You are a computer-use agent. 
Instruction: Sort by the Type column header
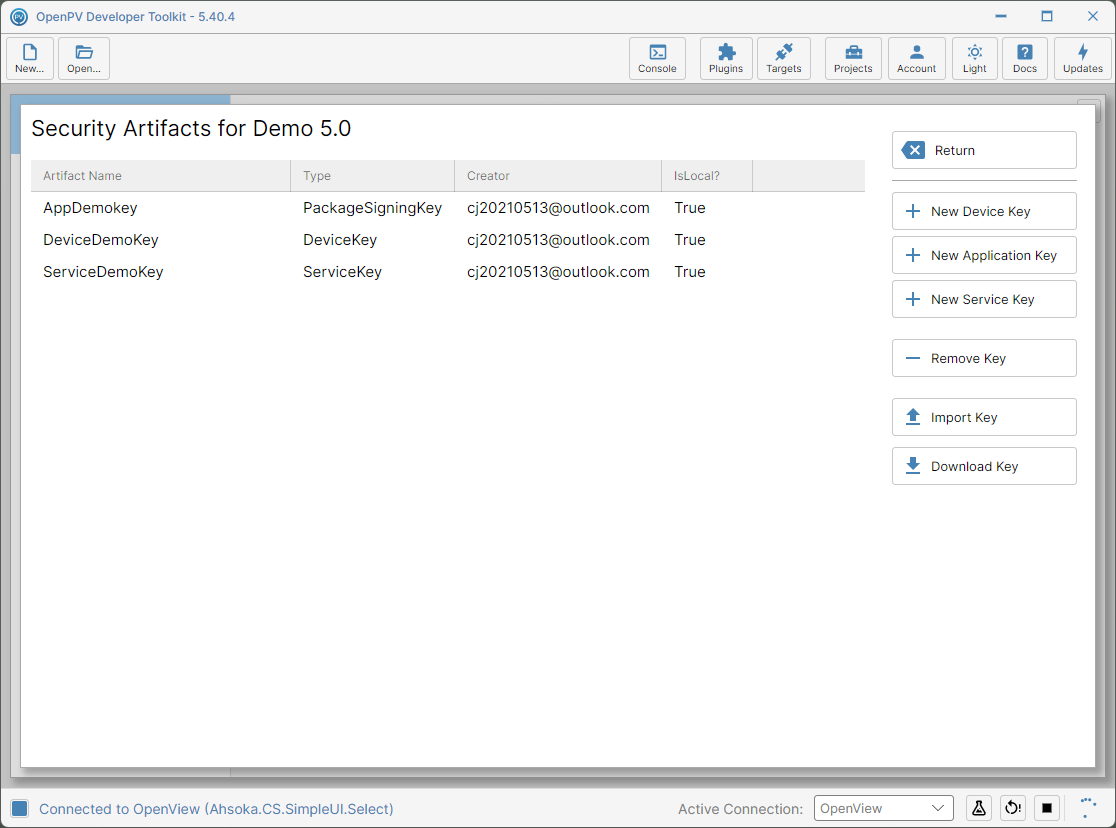tap(373, 176)
